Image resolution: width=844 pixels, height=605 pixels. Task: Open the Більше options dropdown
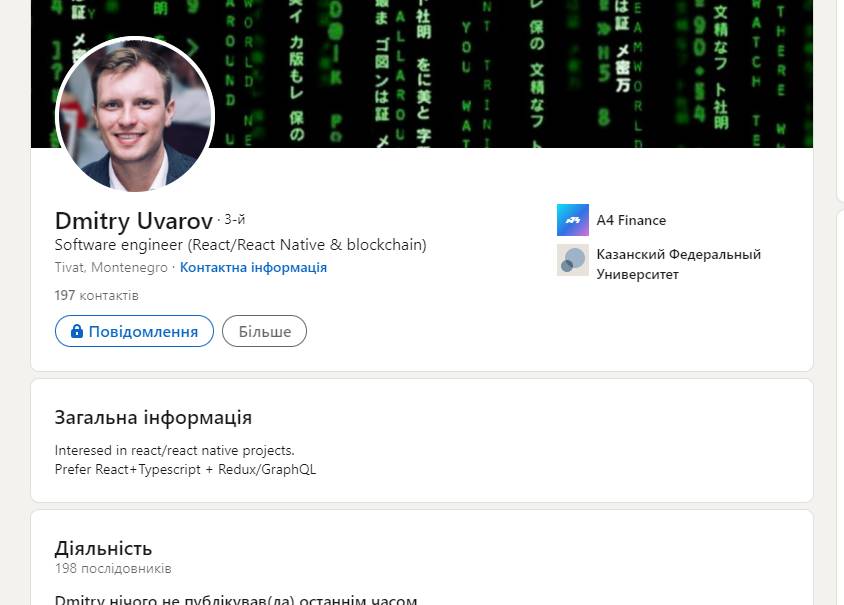264,331
